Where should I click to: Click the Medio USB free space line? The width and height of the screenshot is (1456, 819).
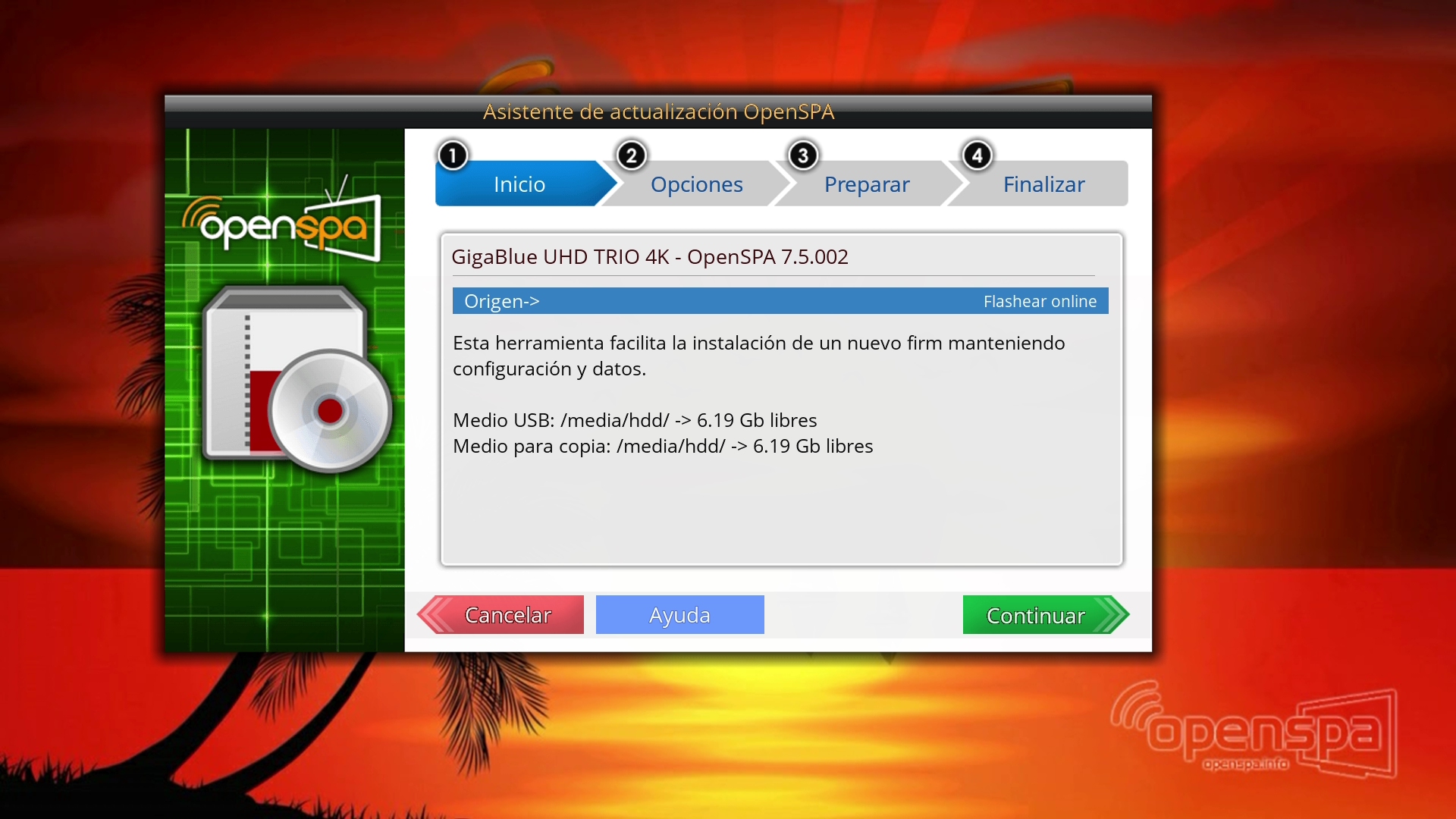pyautogui.click(x=634, y=420)
